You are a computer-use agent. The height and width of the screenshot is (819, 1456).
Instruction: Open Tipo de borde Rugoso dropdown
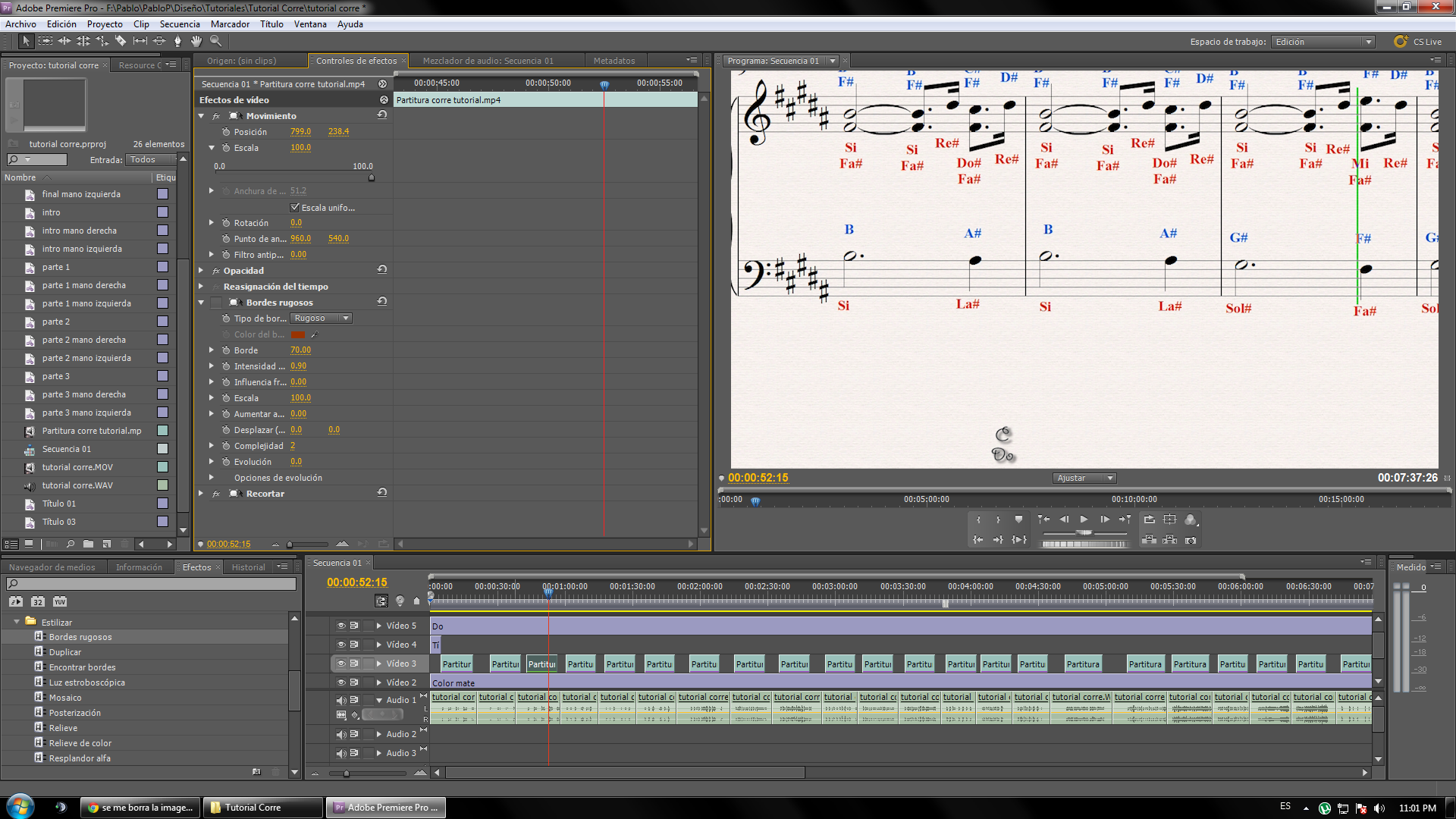coord(321,318)
